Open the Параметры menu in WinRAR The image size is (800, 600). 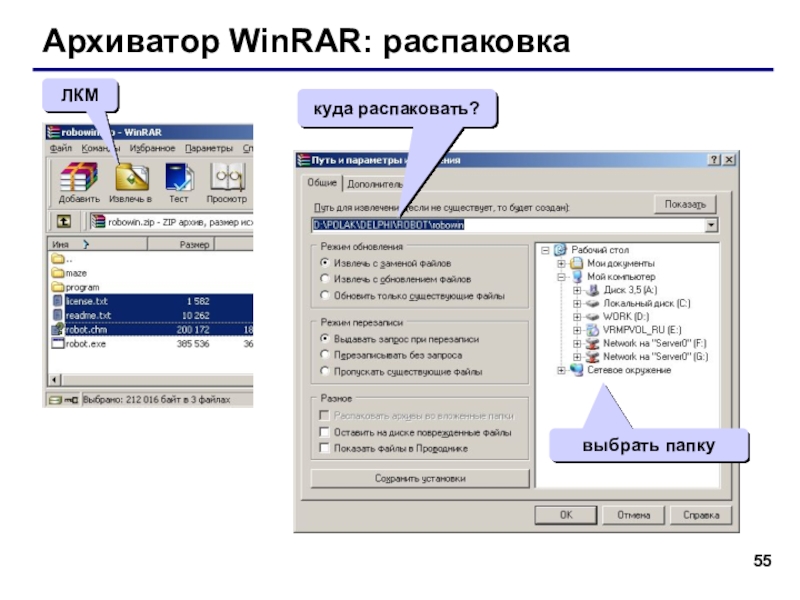tap(209, 148)
